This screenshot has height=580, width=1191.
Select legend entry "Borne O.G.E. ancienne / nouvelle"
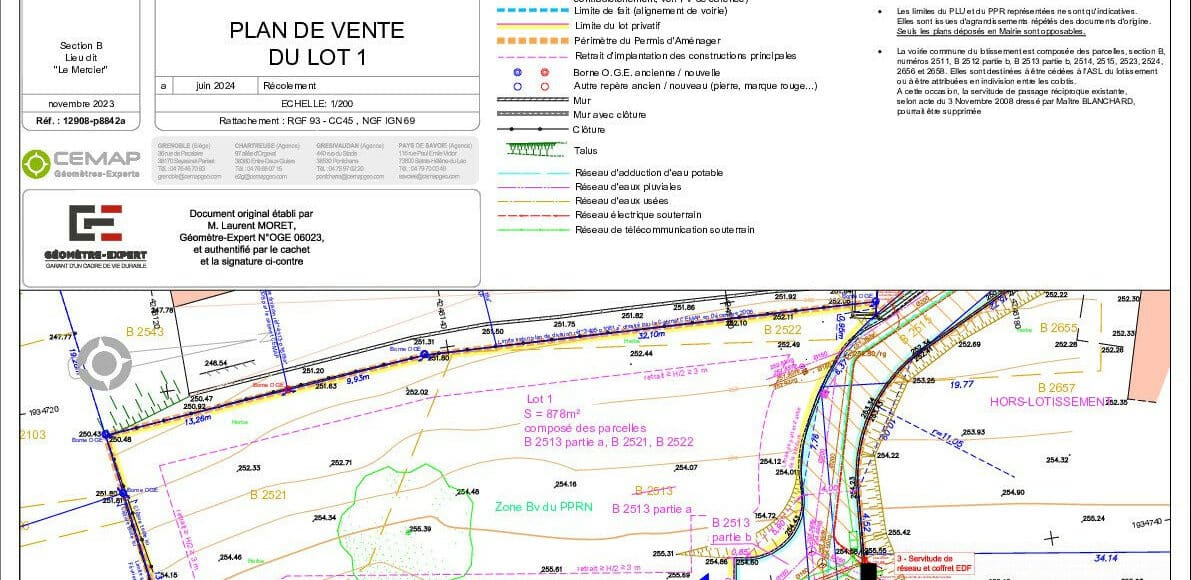[644, 72]
